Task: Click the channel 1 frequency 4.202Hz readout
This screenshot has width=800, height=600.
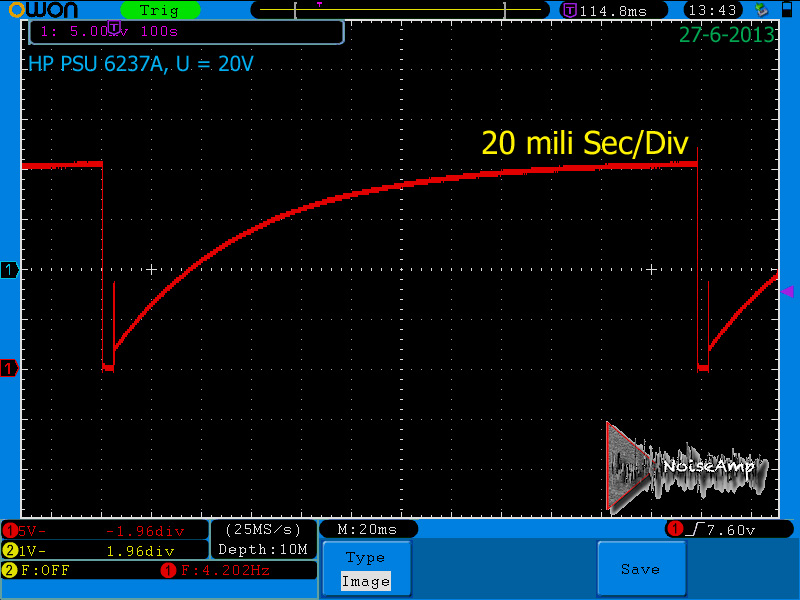Action: [x=216, y=570]
